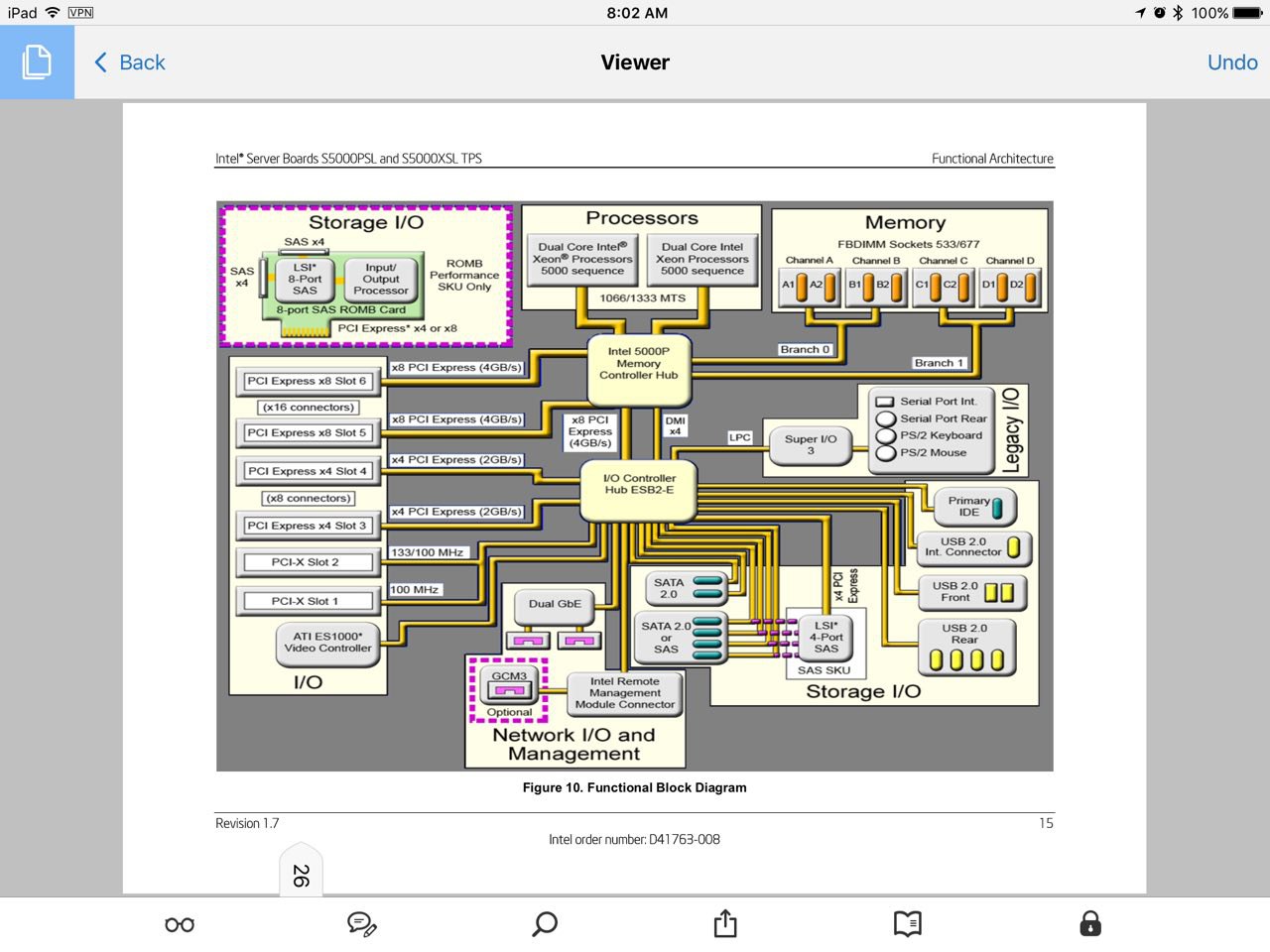This screenshot has height=952, width=1270.
Task: Tap the VPN indicator in the status bar
Action: [80, 13]
